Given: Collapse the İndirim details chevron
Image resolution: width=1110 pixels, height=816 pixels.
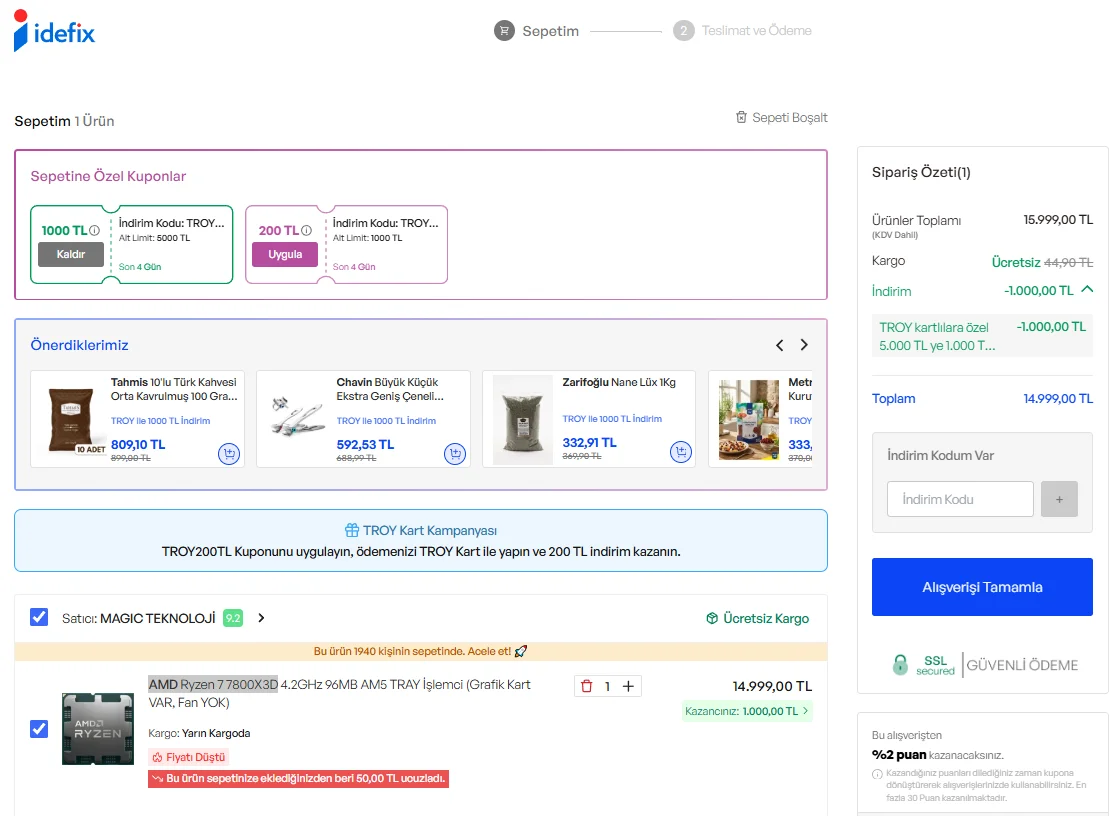Looking at the screenshot, I should [x=1087, y=289].
